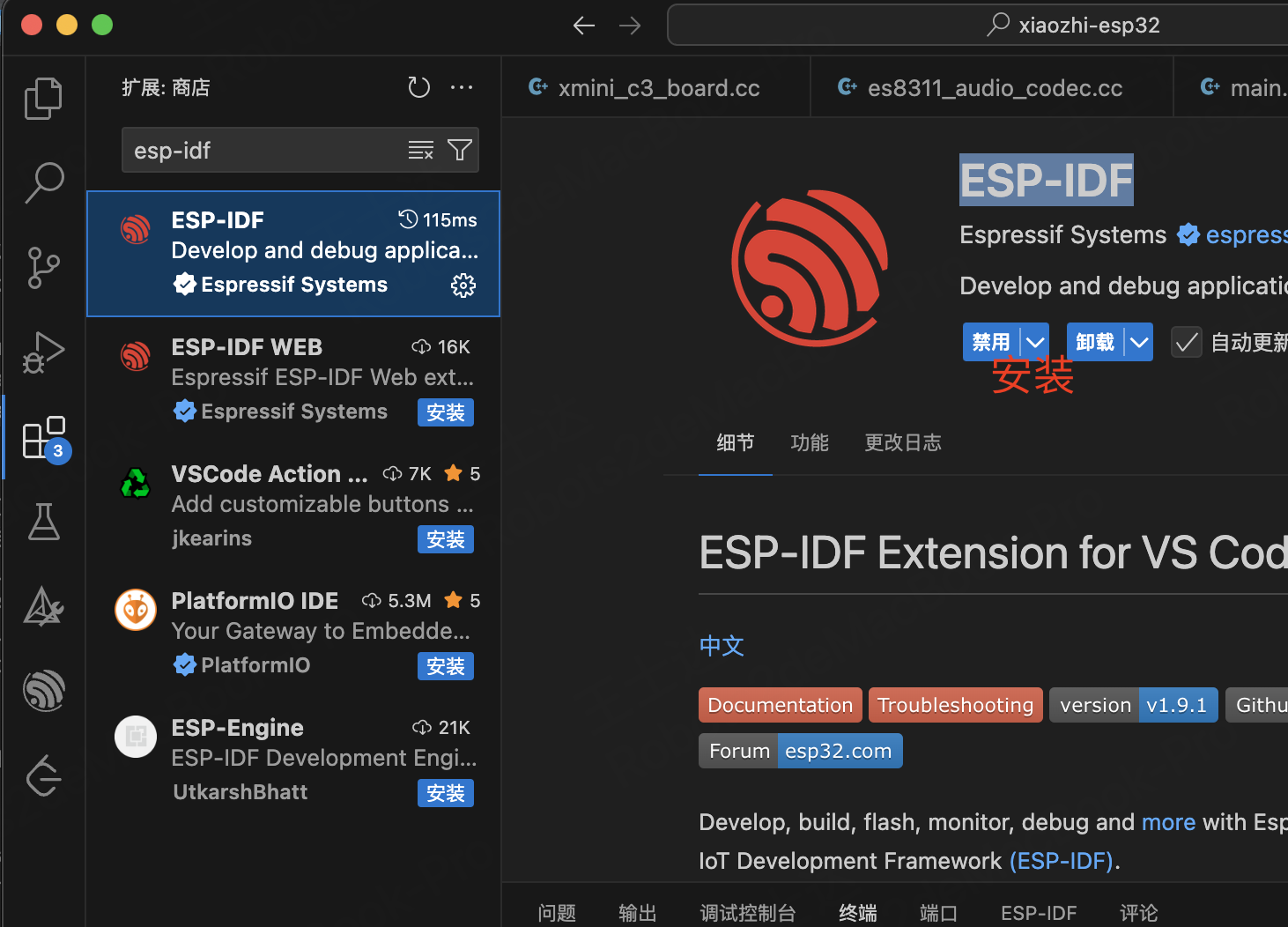Open the Explorer view in activity bar

click(43, 98)
